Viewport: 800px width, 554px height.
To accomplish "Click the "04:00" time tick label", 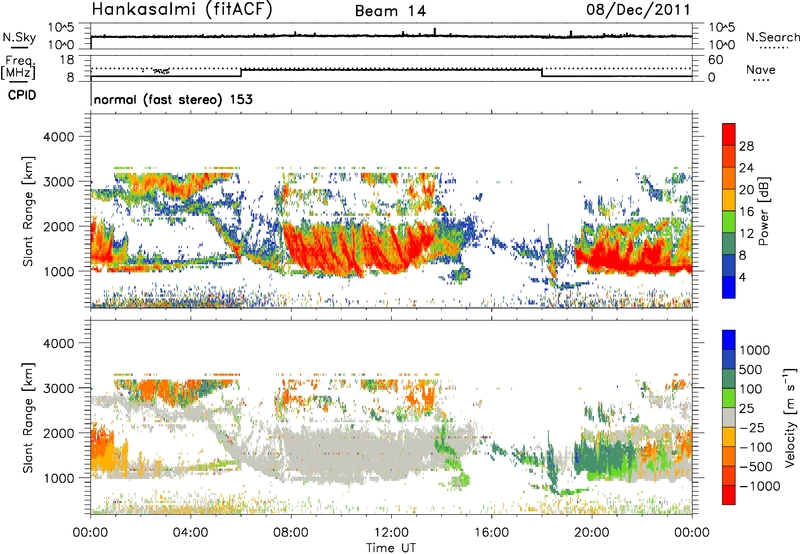I will (x=190, y=533).
